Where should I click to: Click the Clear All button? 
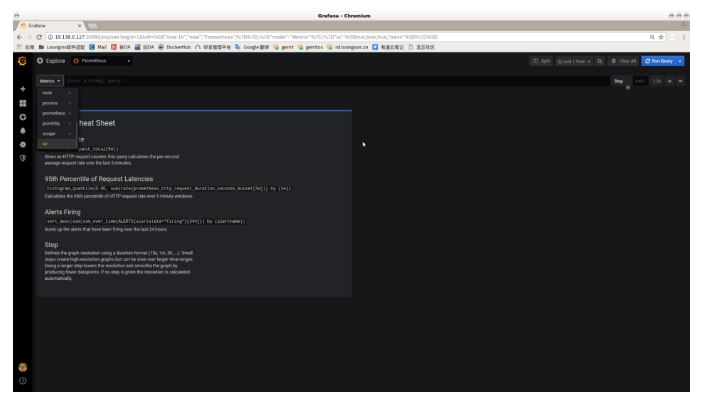624,61
